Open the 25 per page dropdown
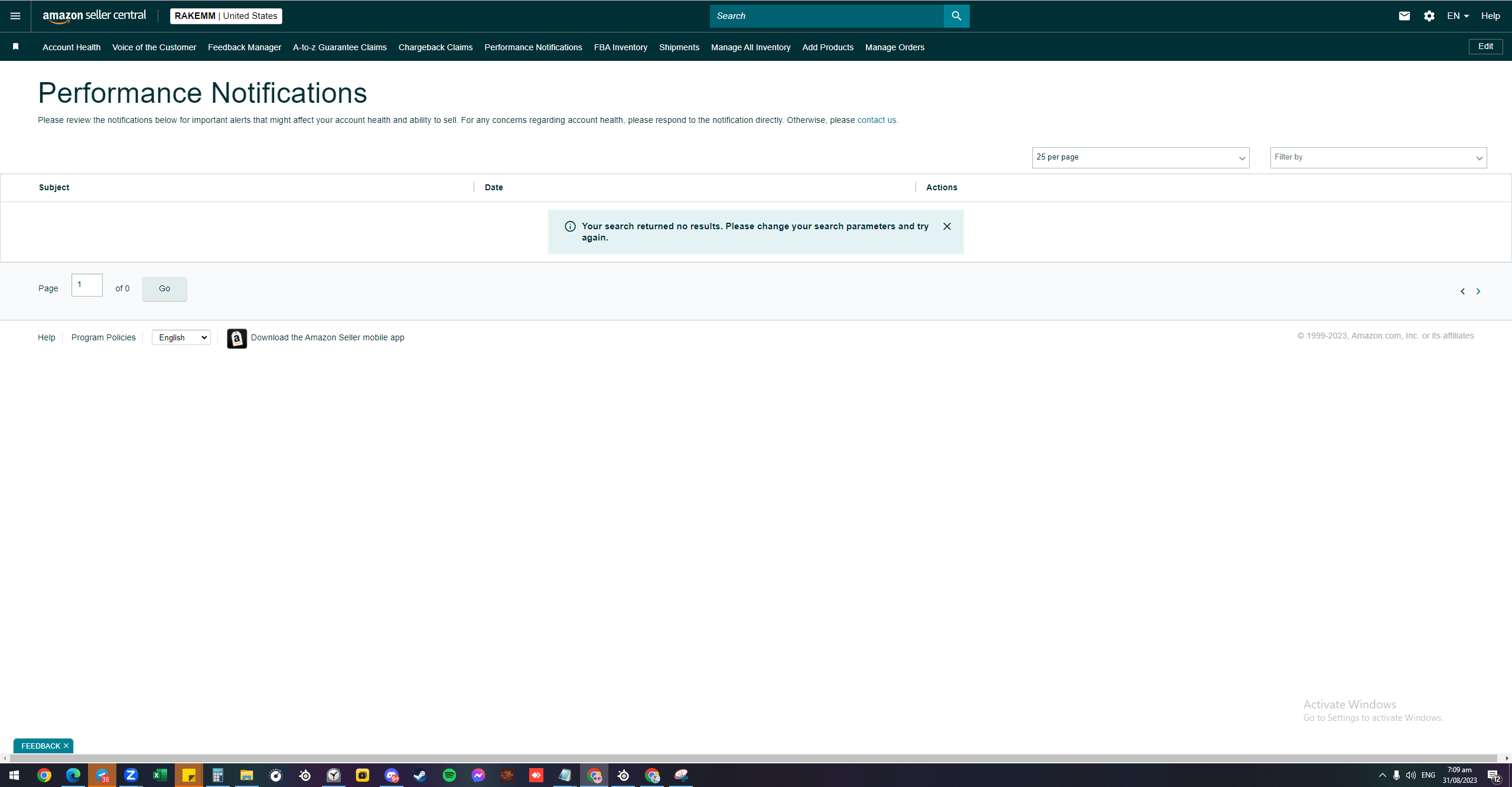Screen dimensions: 1512x787 [x=1140, y=158]
